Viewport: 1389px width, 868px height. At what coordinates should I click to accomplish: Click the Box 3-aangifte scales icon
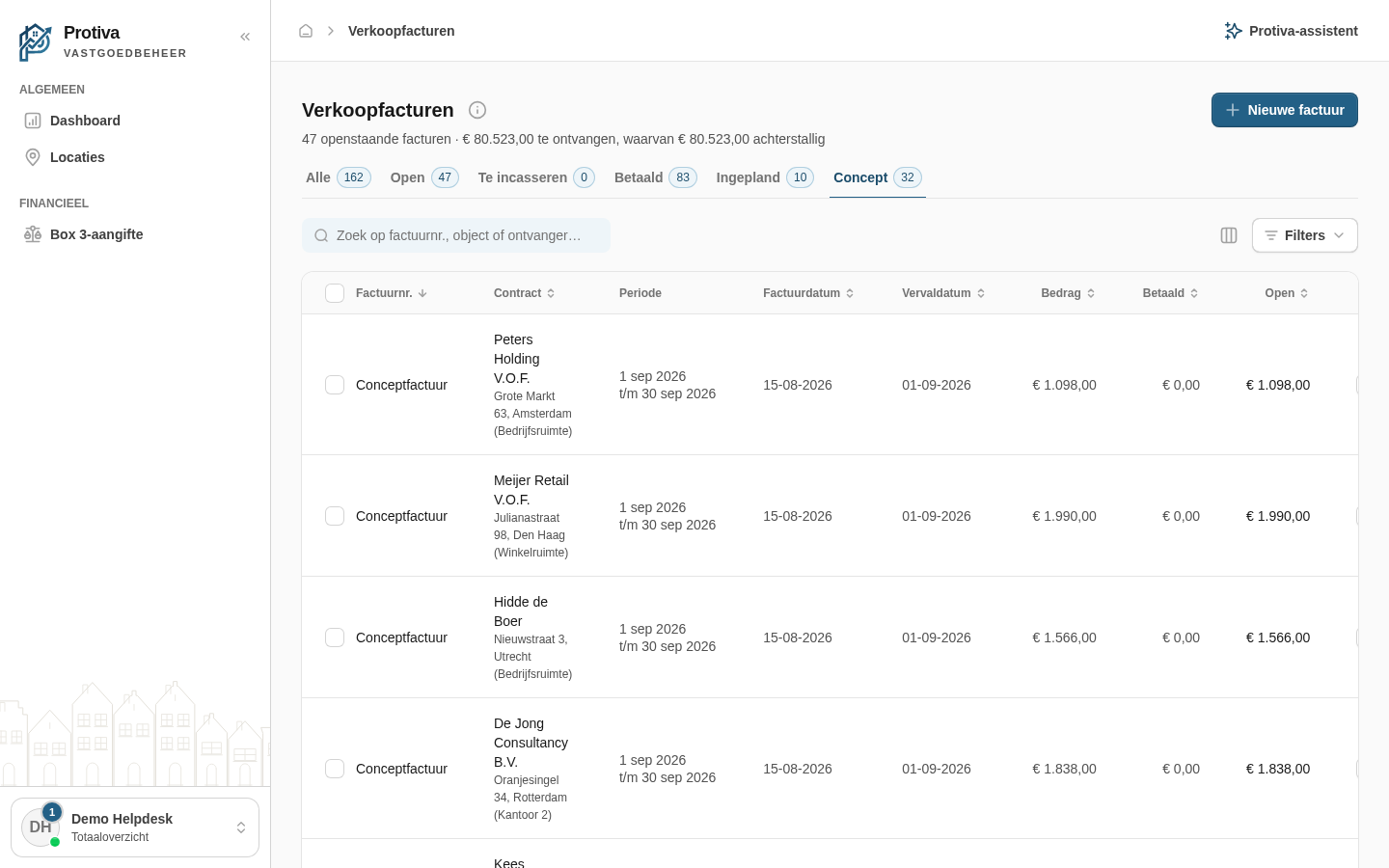[x=33, y=234]
